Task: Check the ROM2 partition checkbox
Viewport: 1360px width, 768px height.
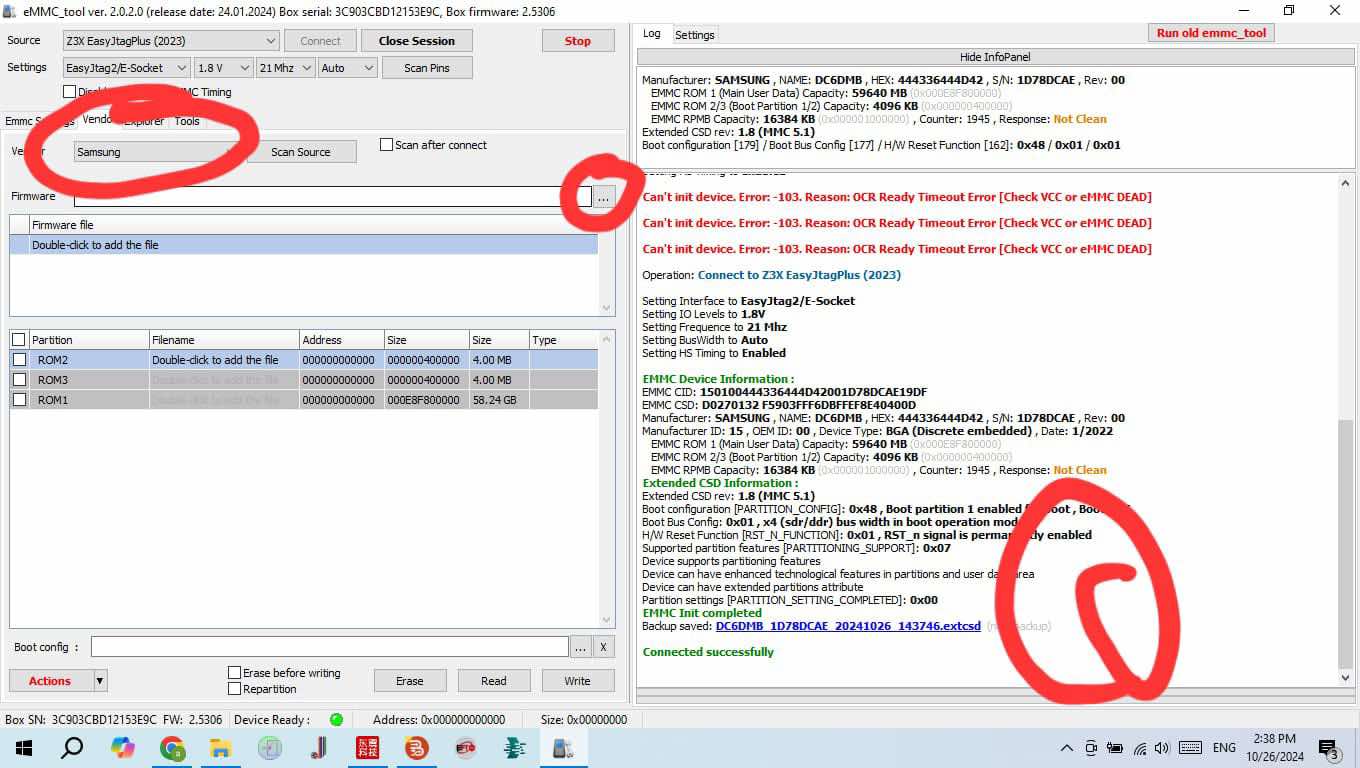Action: (x=19, y=360)
